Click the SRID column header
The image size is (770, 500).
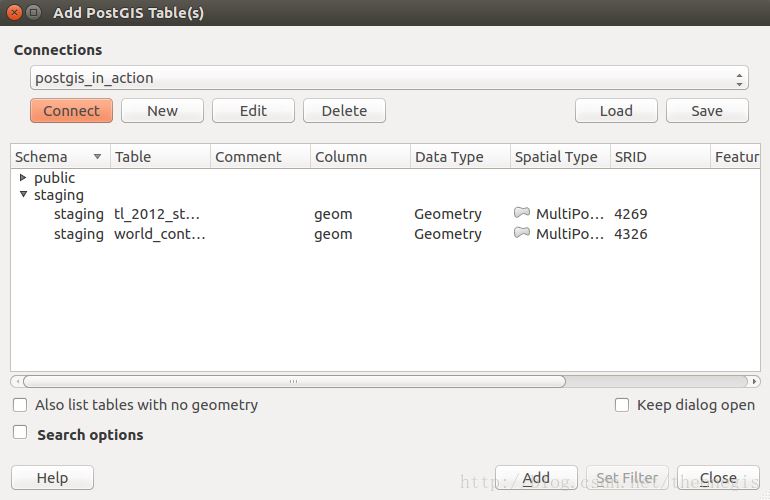(x=660, y=157)
